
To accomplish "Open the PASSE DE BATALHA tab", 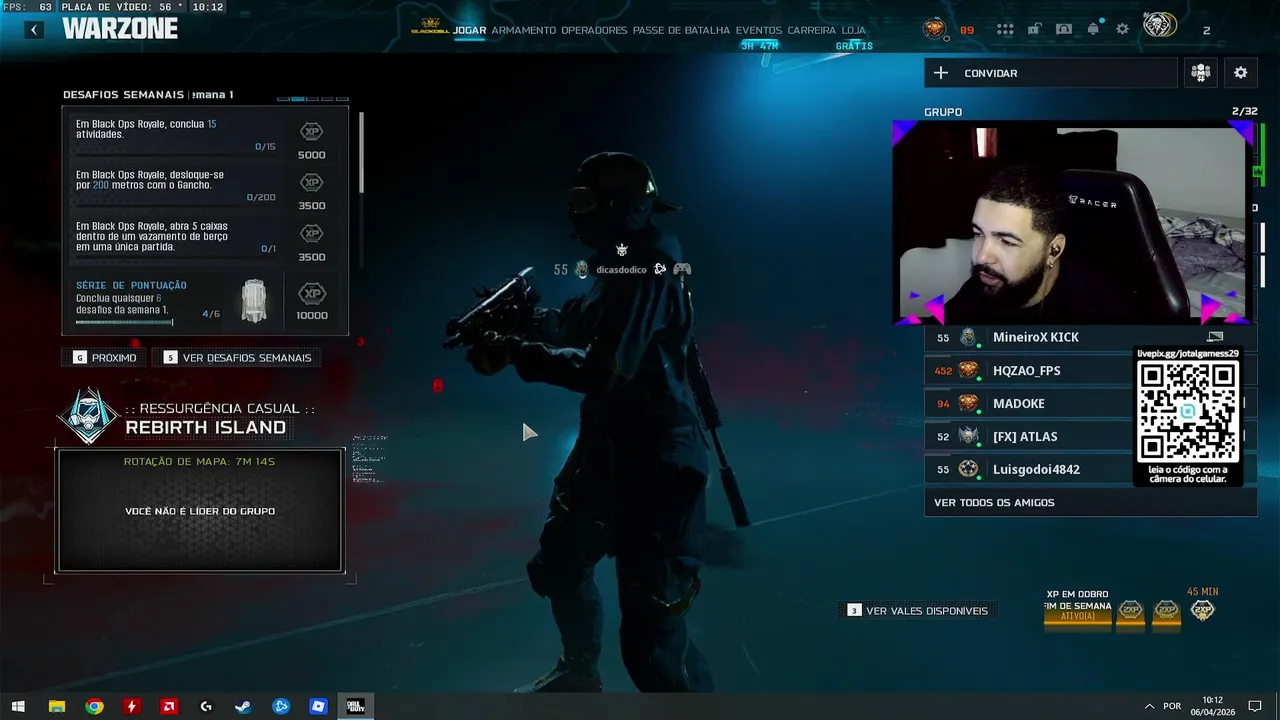I will [x=681, y=30].
